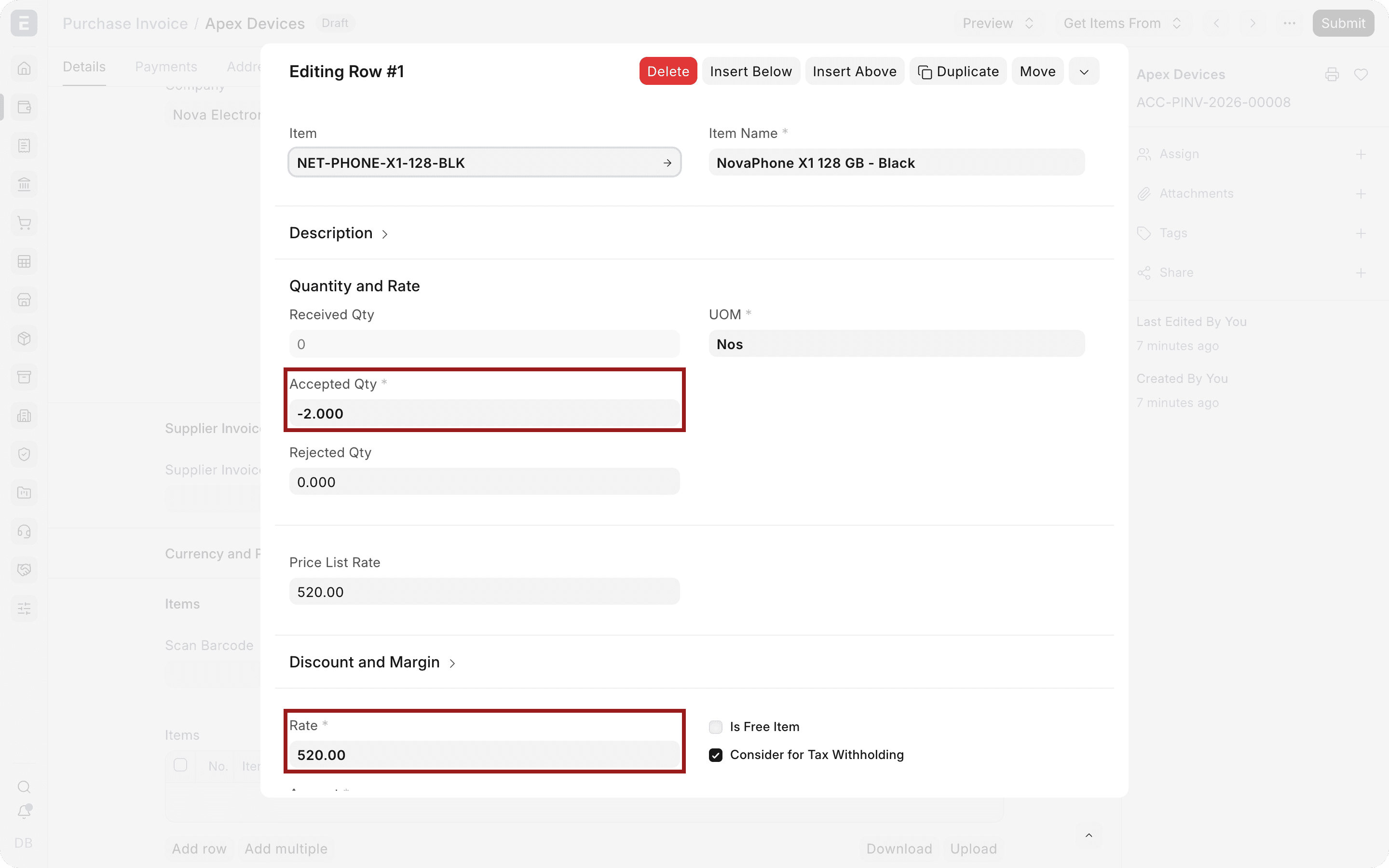The width and height of the screenshot is (1389, 868).
Task: Click the scroll-to-top chevron button
Action: [x=1089, y=835]
